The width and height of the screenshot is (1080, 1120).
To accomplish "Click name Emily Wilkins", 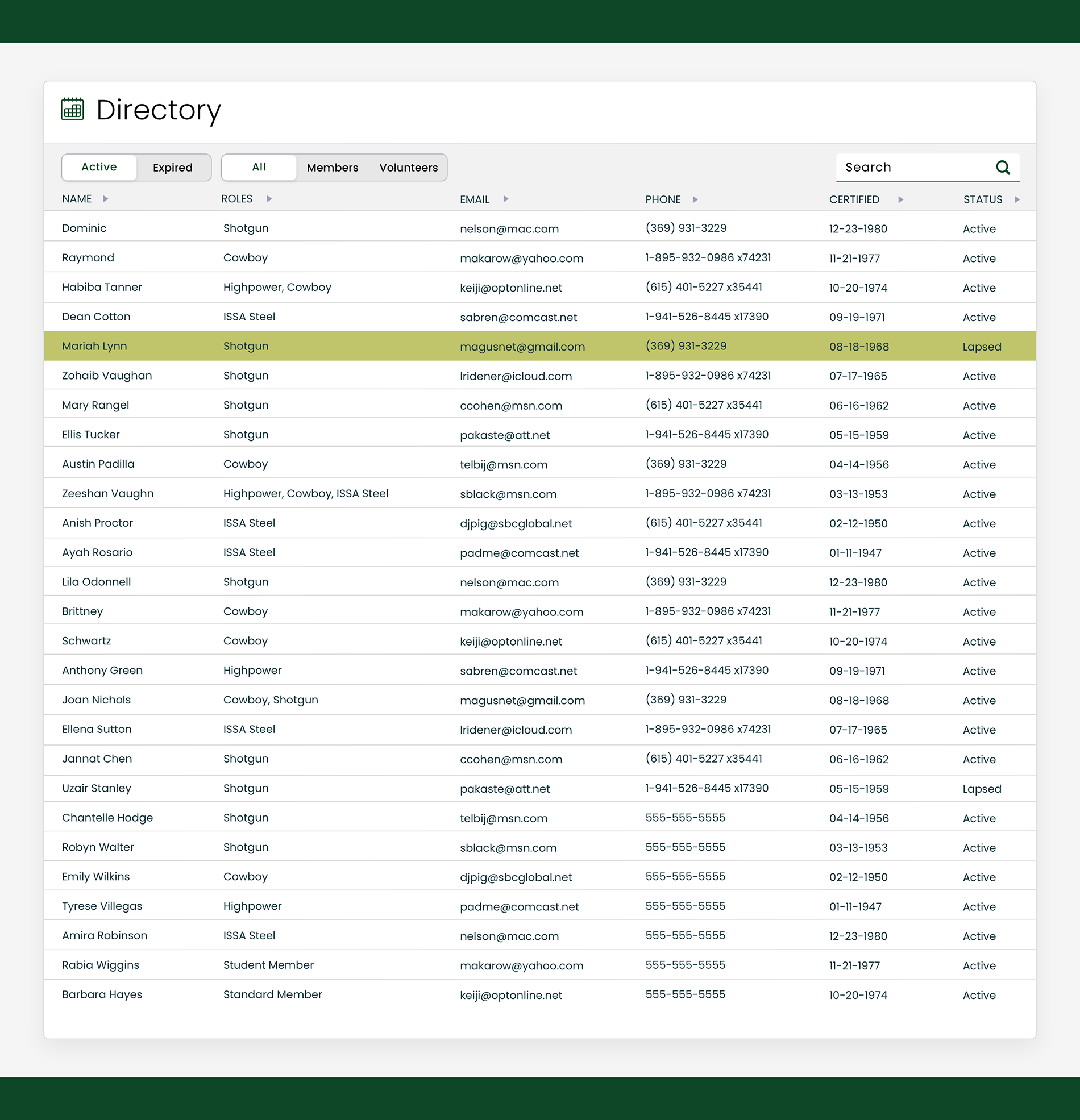I will point(95,877).
